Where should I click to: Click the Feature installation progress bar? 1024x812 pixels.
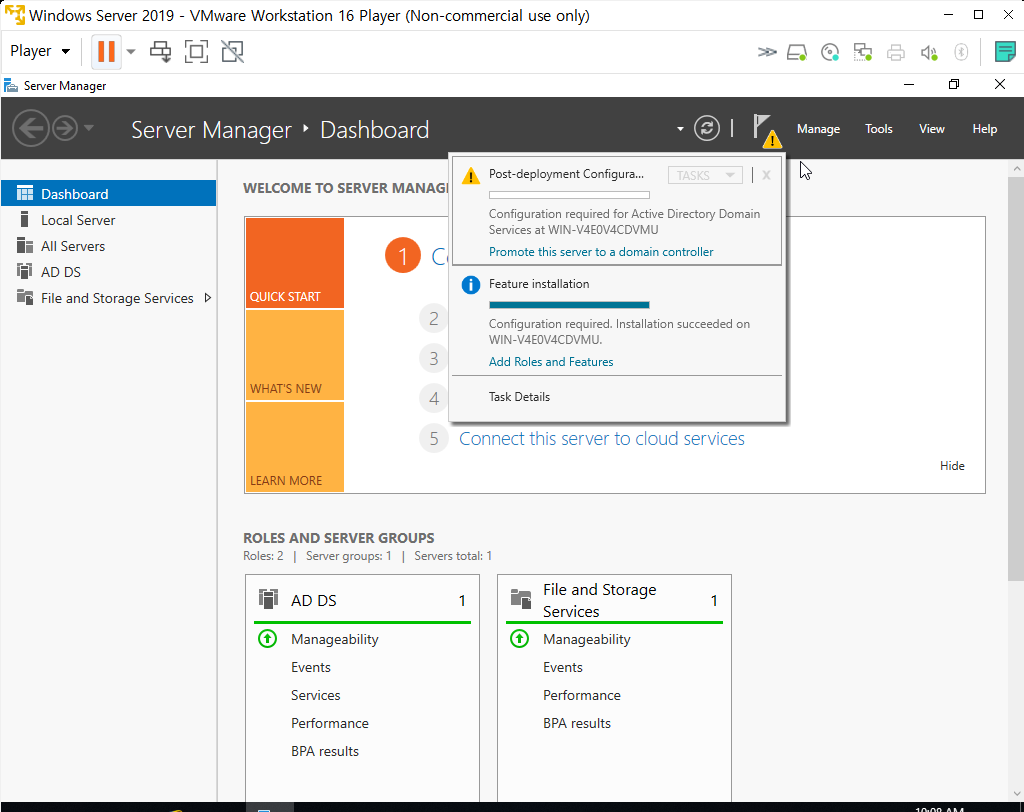(569, 304)
